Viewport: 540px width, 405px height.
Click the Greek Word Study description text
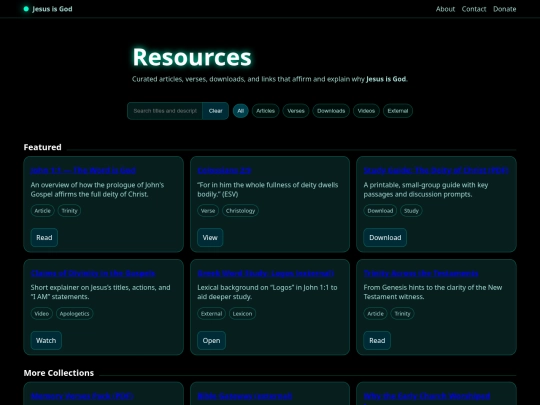[267, 292]
